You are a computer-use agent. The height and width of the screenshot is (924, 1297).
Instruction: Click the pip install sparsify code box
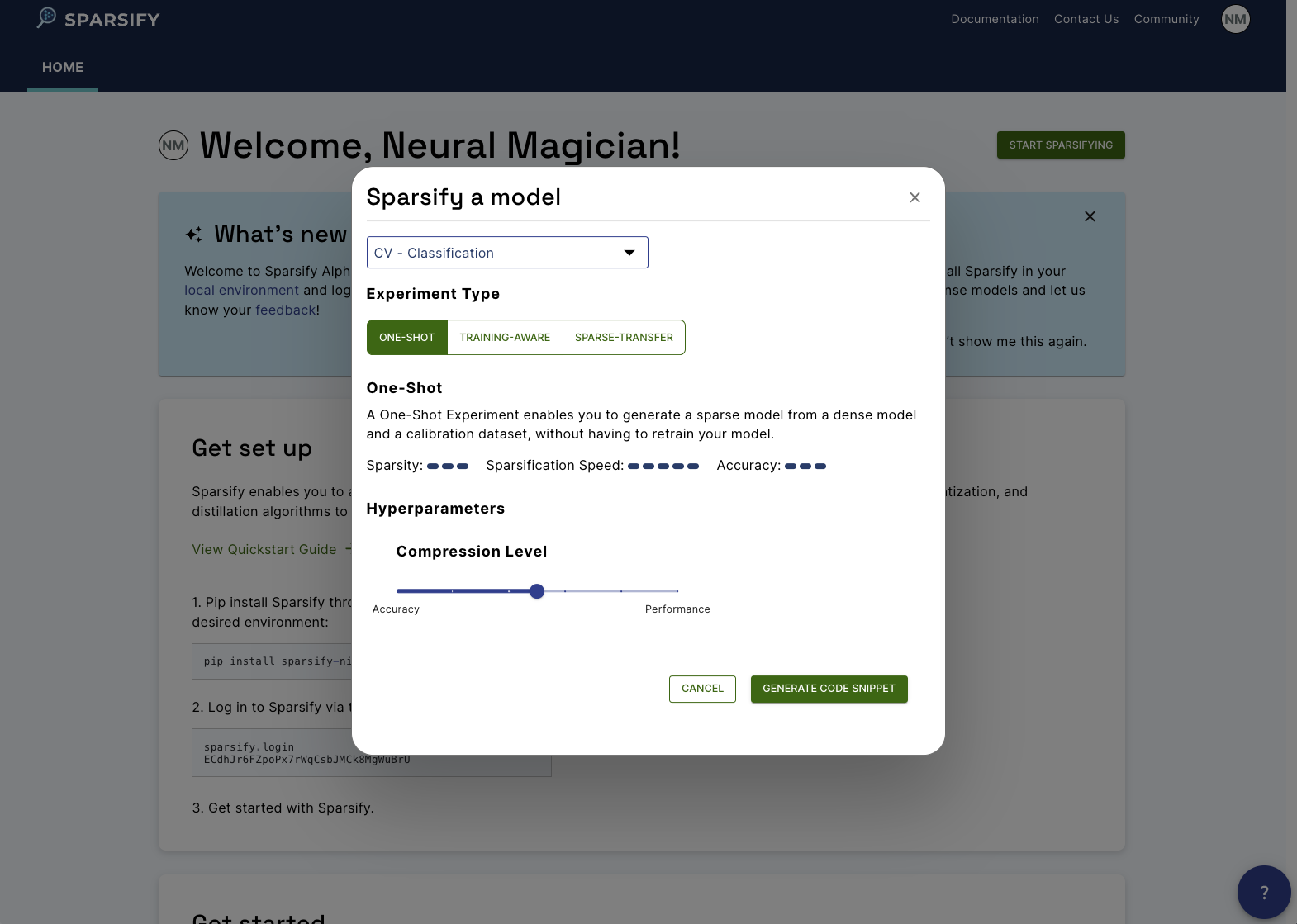coord(273,661)
